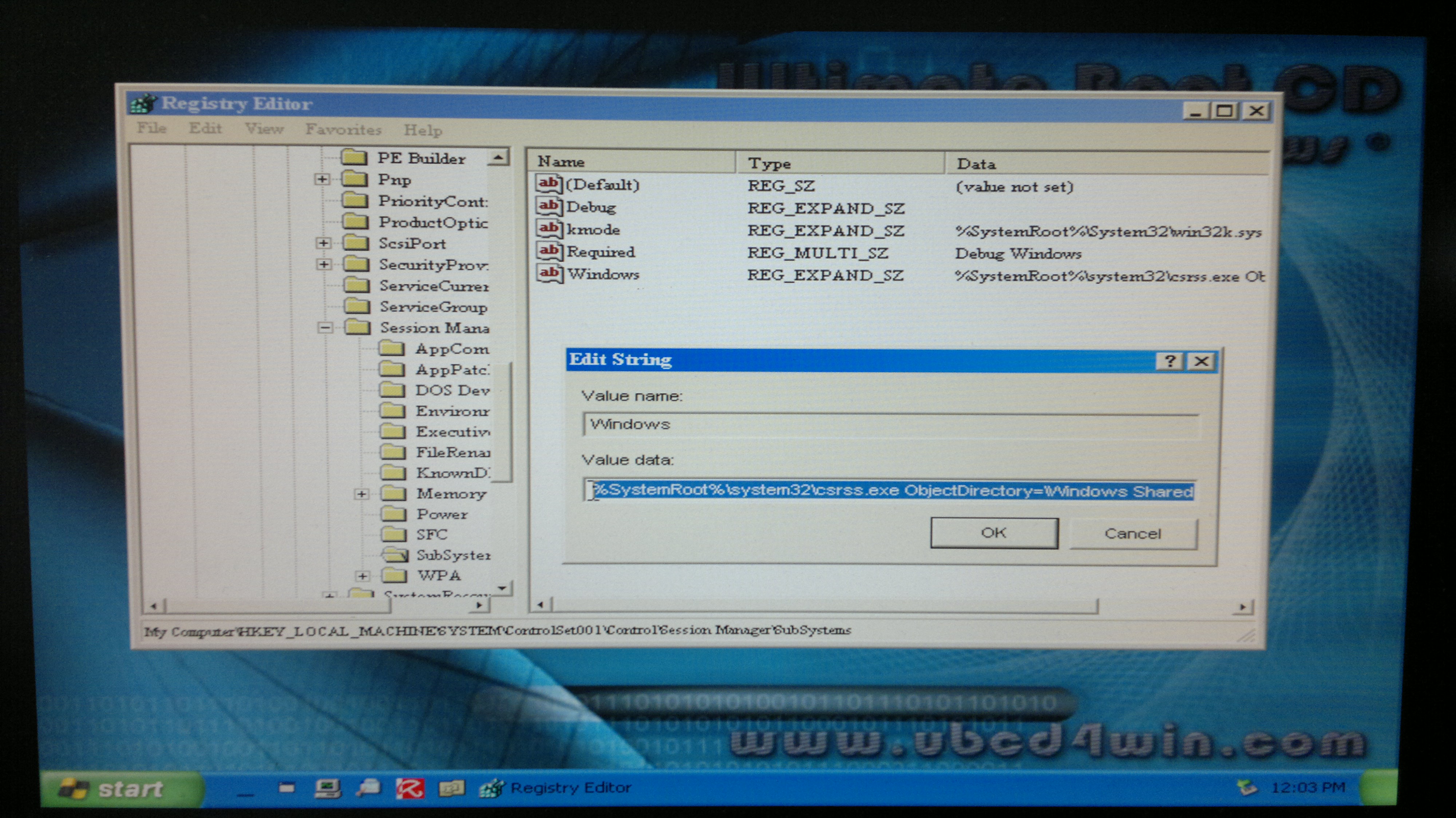Click the Registry Editor title bar icon
Screen dimensions: 1456x818
[143, 103]
